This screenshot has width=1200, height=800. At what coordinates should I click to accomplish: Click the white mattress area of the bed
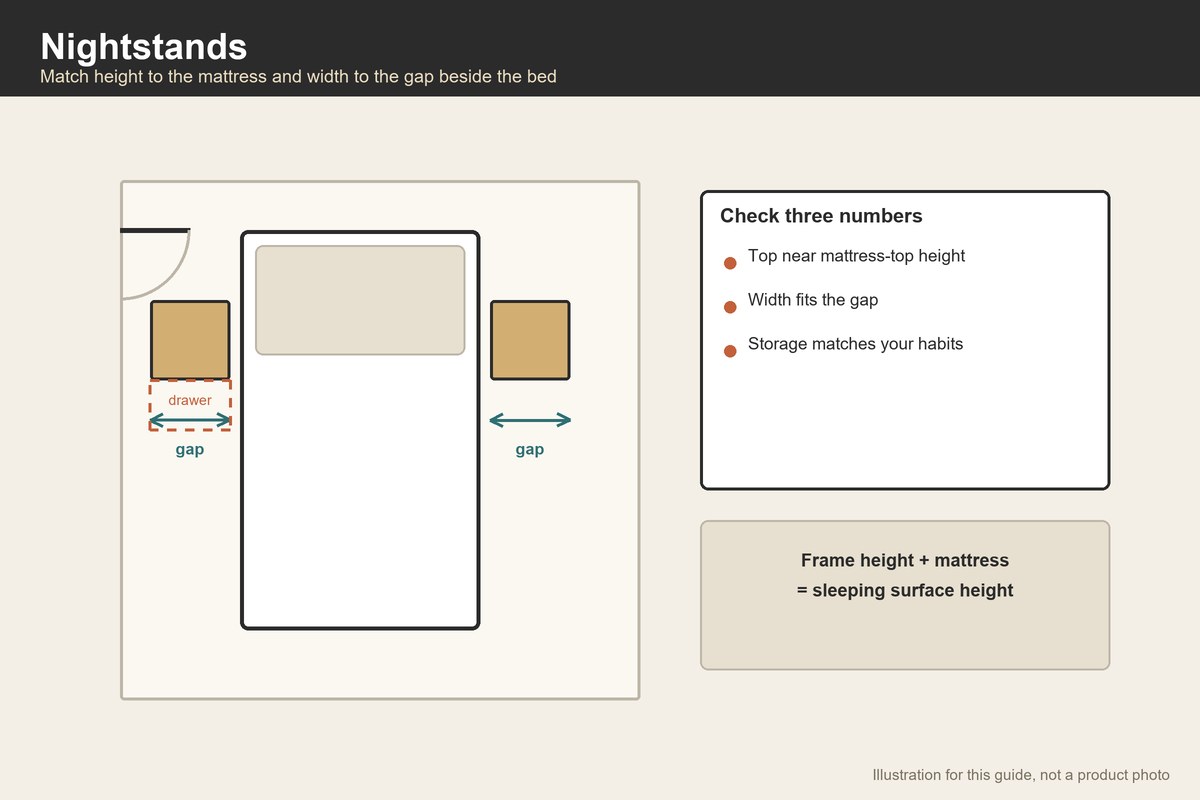coord(360,490)
